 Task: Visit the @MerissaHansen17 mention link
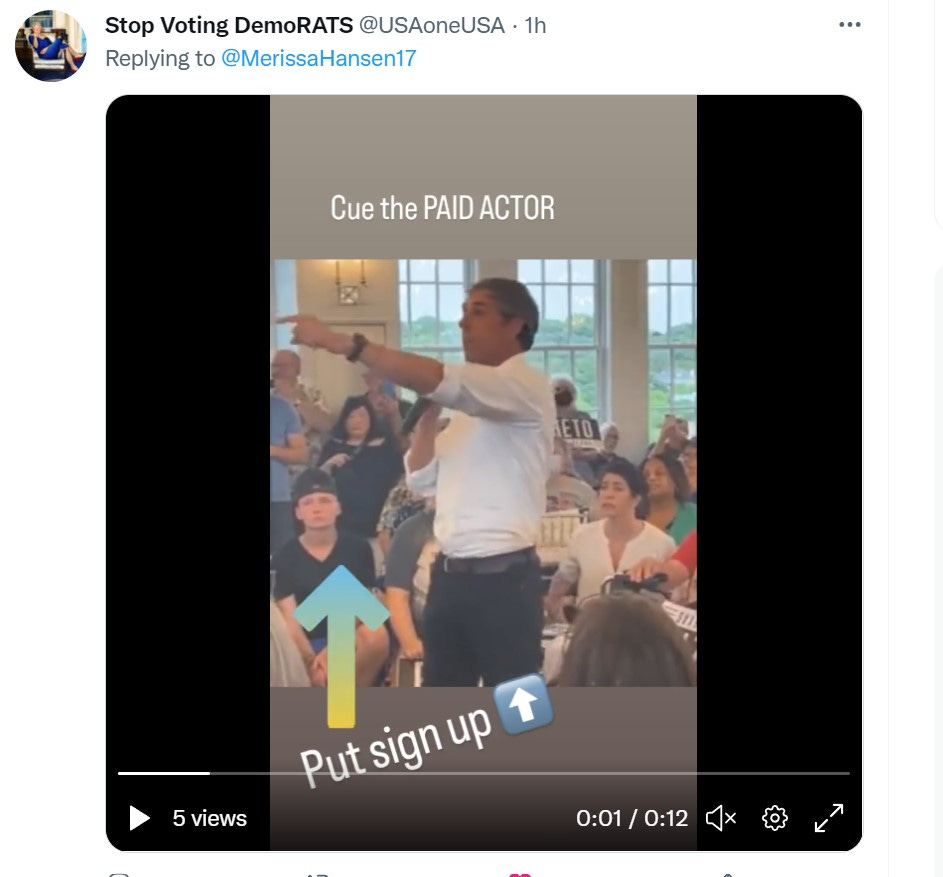(319, 58)
